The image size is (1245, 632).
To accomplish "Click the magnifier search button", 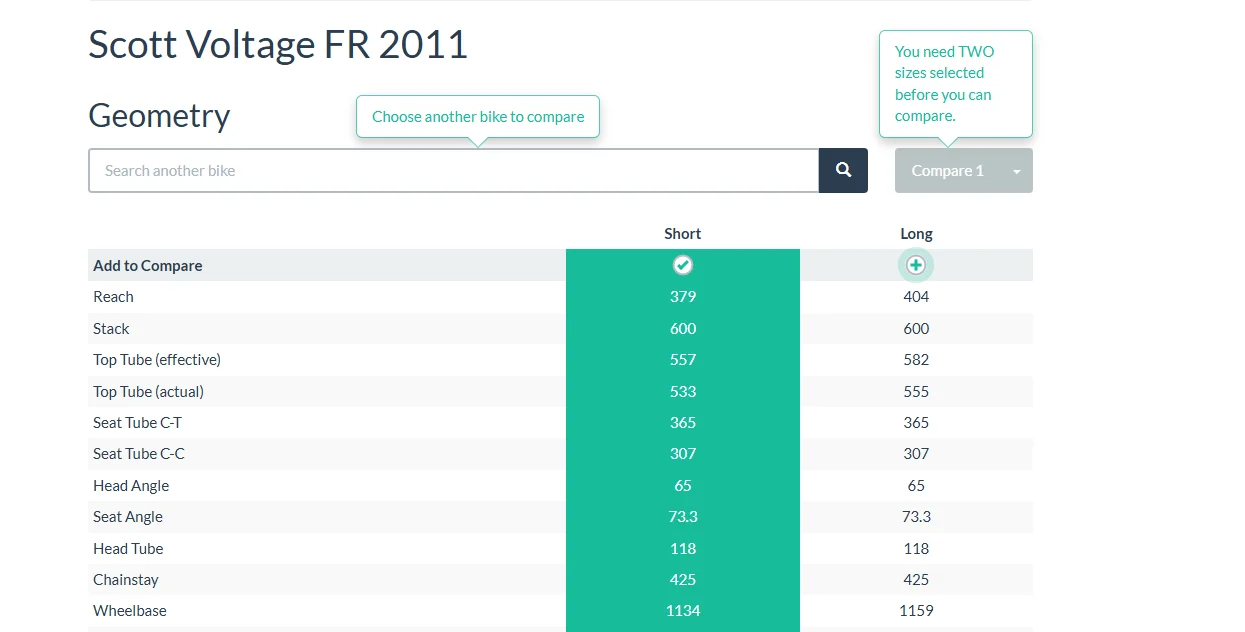I will (x=843, y=170).
